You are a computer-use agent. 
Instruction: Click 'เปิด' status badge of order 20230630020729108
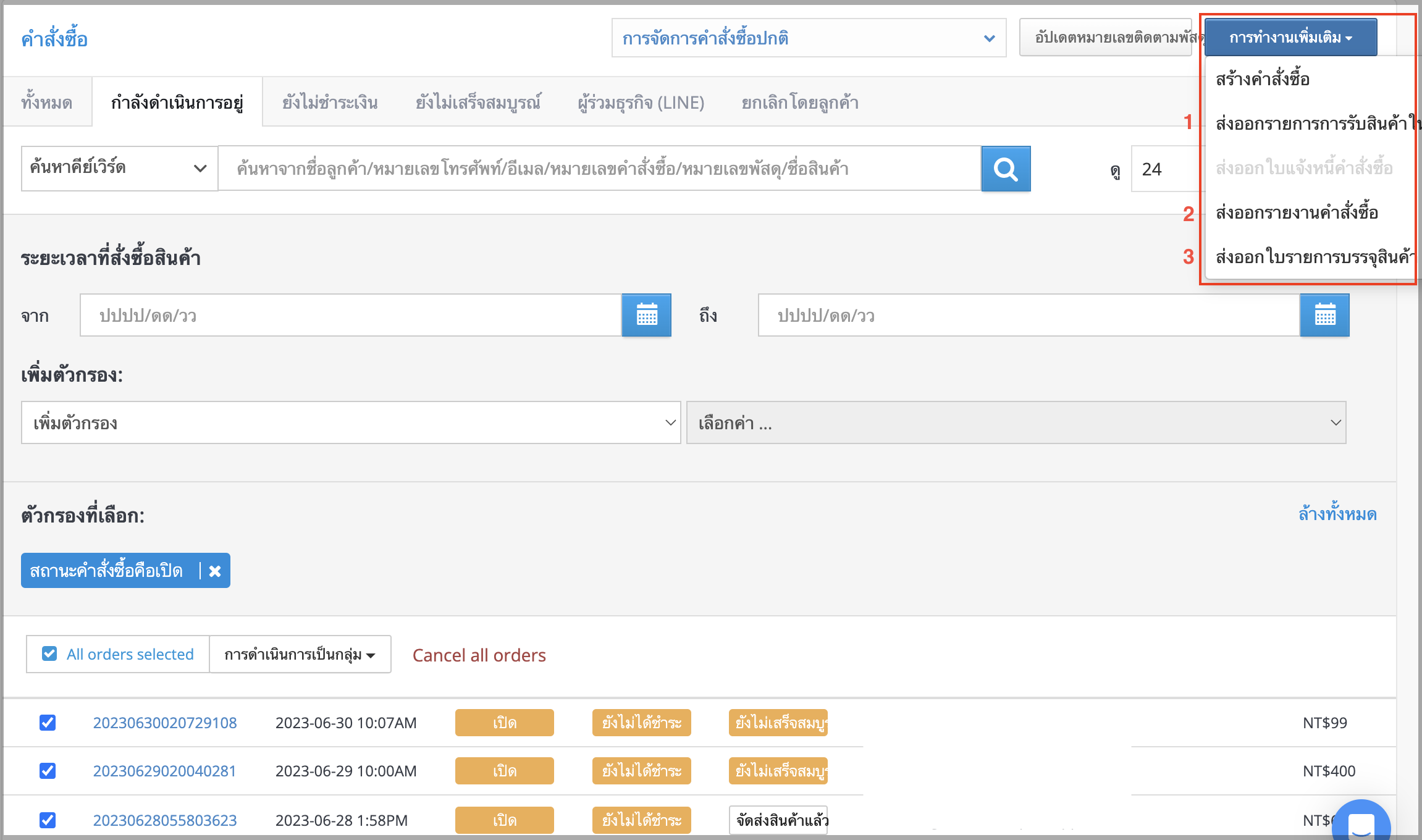[505, 722]
